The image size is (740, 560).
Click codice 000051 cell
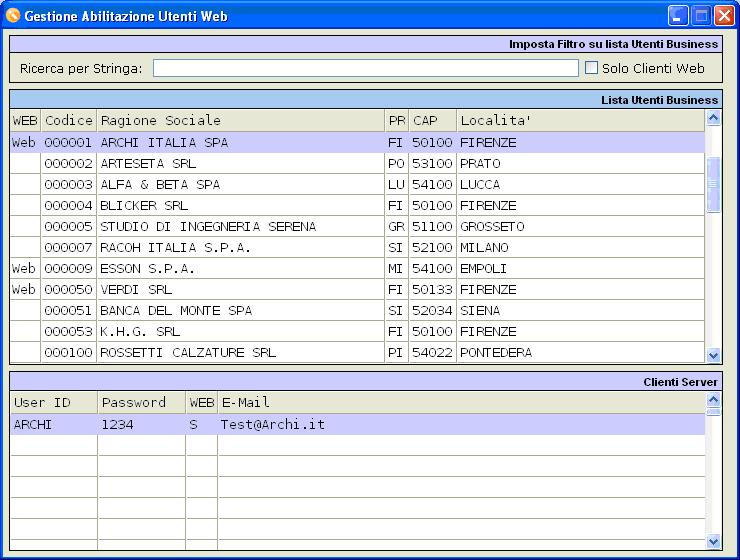click(68, 310)
